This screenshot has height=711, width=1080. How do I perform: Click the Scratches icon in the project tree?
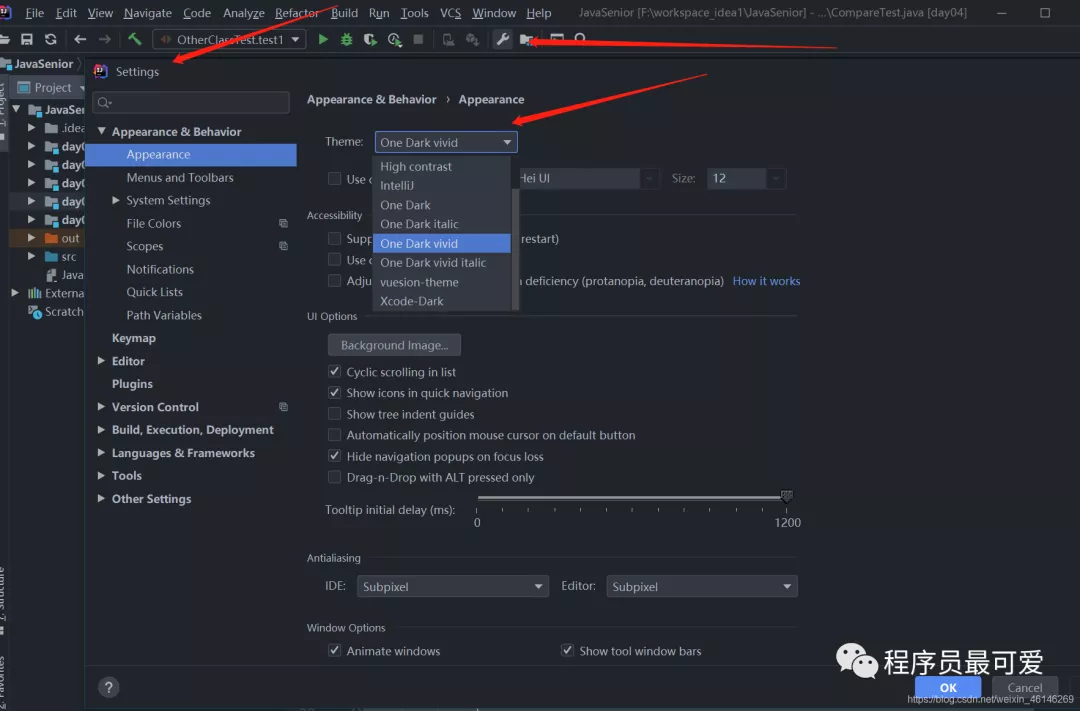[x=35, y=311]
